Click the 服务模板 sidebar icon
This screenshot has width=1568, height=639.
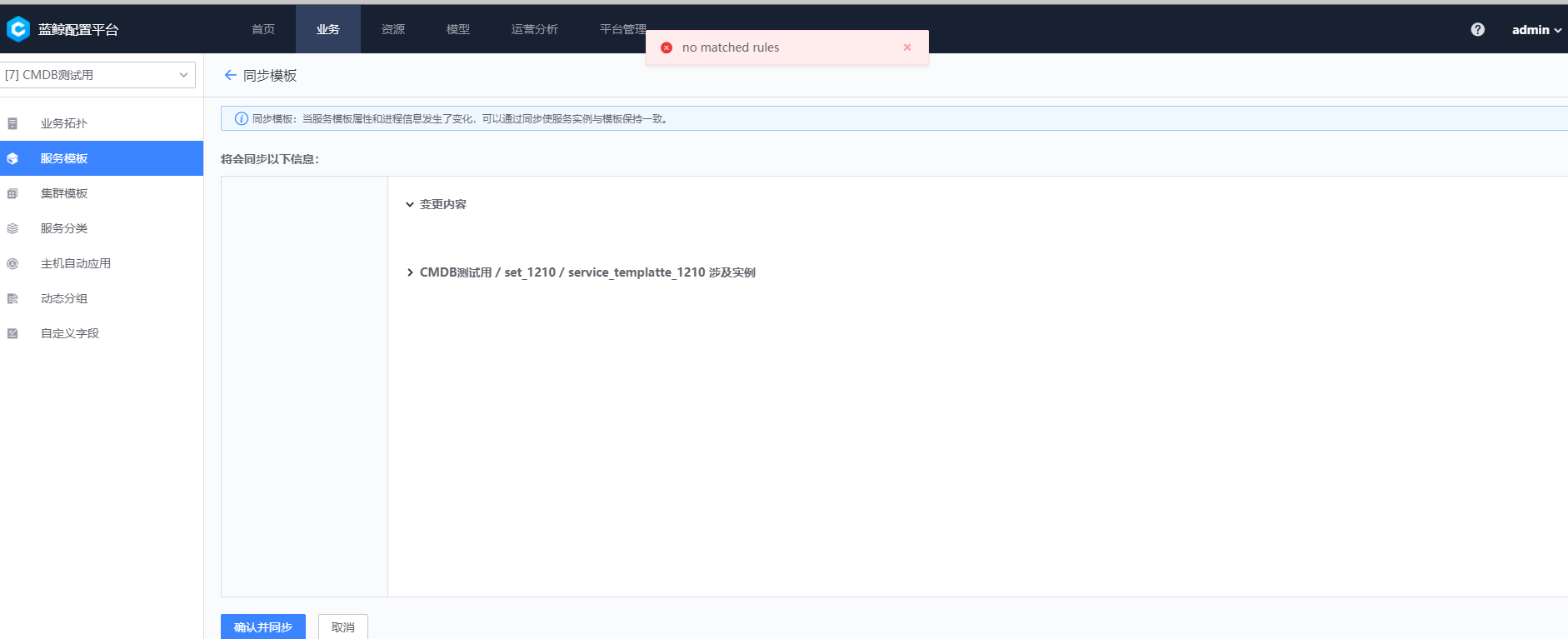(x=12, y=158)
